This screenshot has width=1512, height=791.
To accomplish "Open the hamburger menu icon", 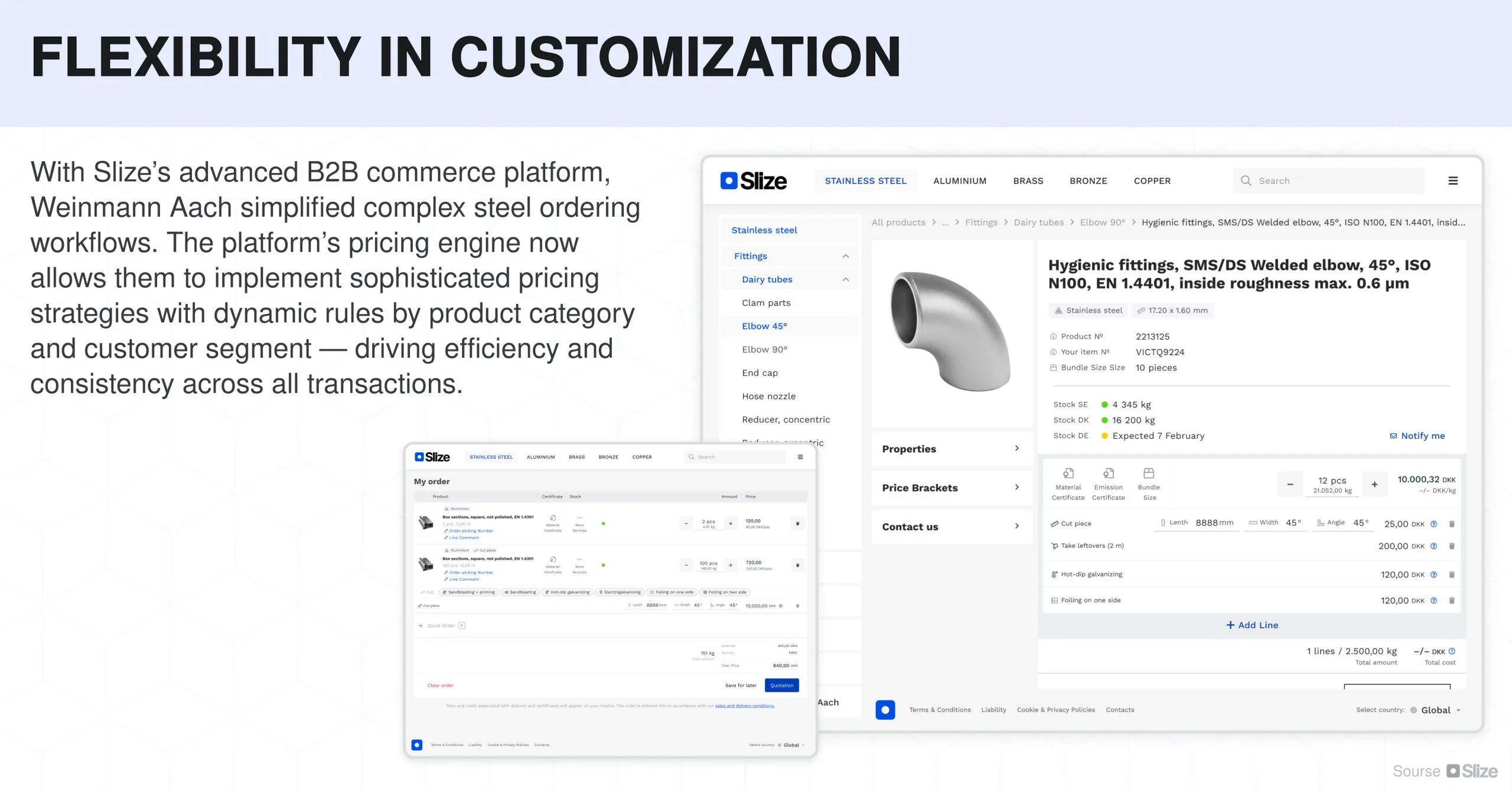I will (x=1453, y=181).
